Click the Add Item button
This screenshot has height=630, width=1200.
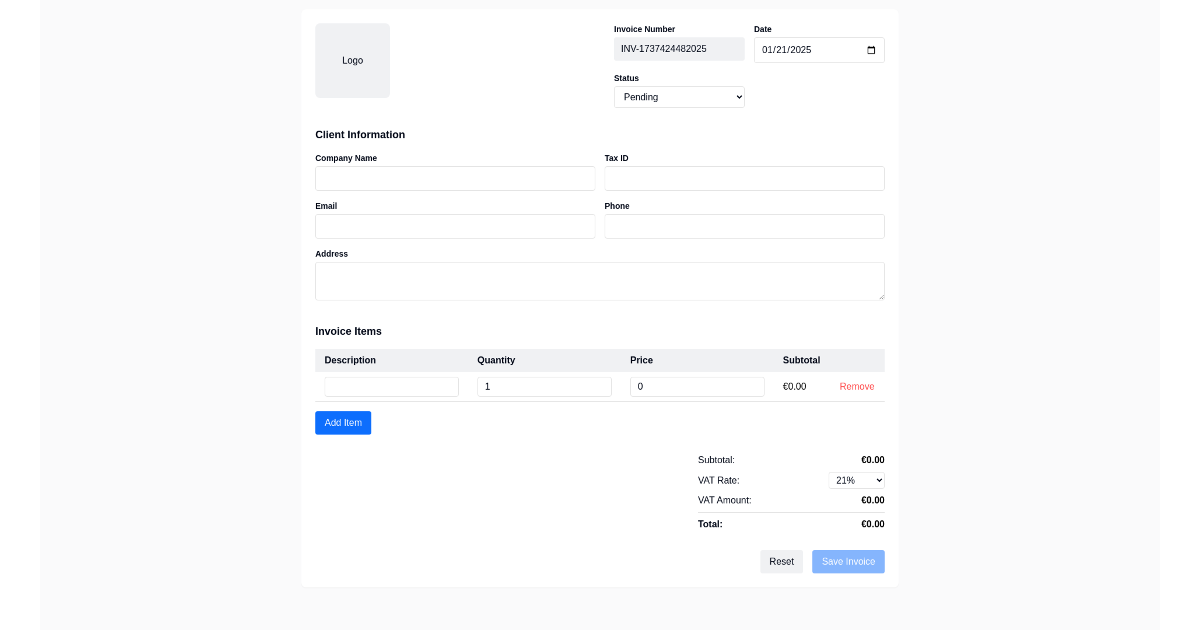(x=343, y=422)
